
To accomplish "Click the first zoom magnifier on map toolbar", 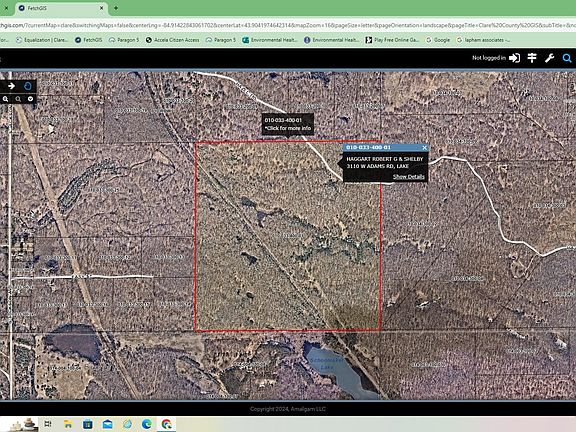I will click(6, 99).
